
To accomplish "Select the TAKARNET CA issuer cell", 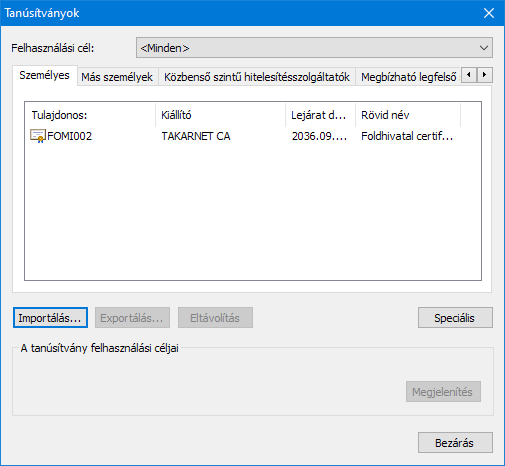I will [196, 136].
